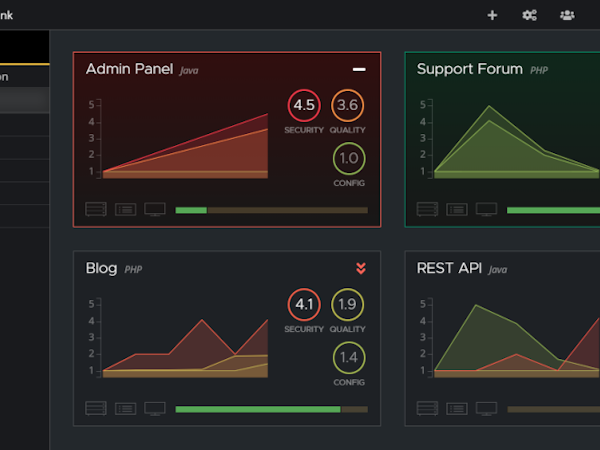Screen dimensions: 600x450
Task: Click the Java label beside Admin Panel
Action: 189,71
